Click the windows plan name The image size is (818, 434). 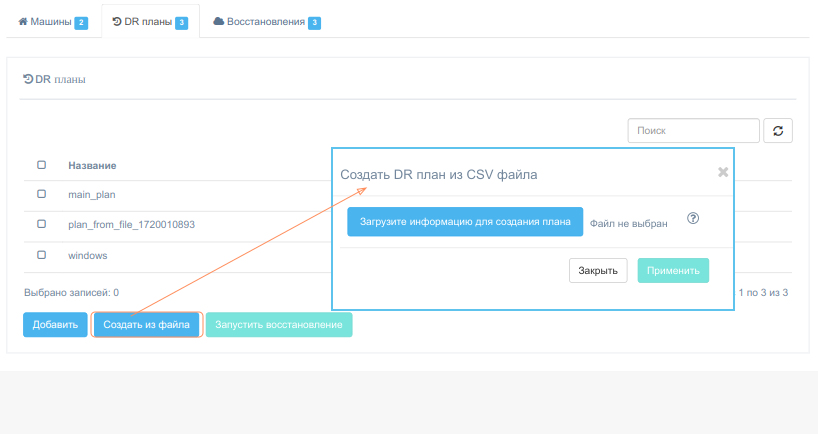pos(88,256)
